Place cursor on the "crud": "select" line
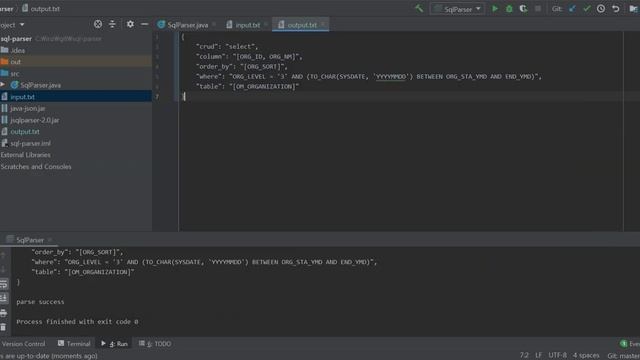The image size is (640, 360). click(x=227, y=47)
